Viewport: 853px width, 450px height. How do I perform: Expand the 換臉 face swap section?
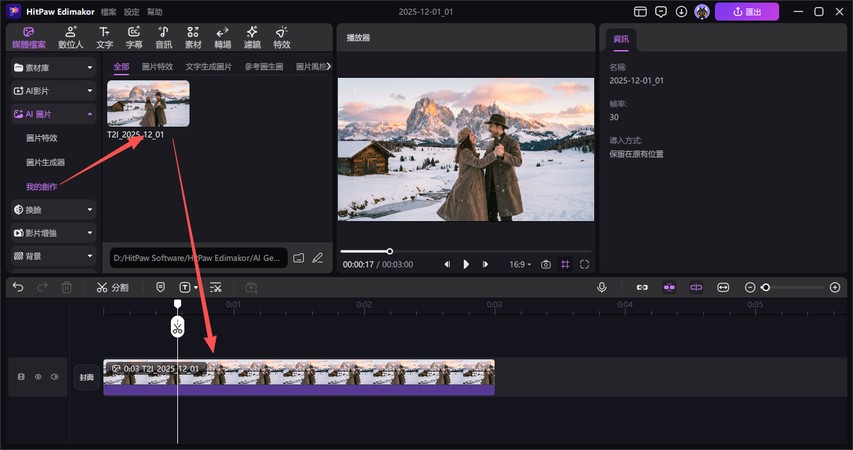54,209
